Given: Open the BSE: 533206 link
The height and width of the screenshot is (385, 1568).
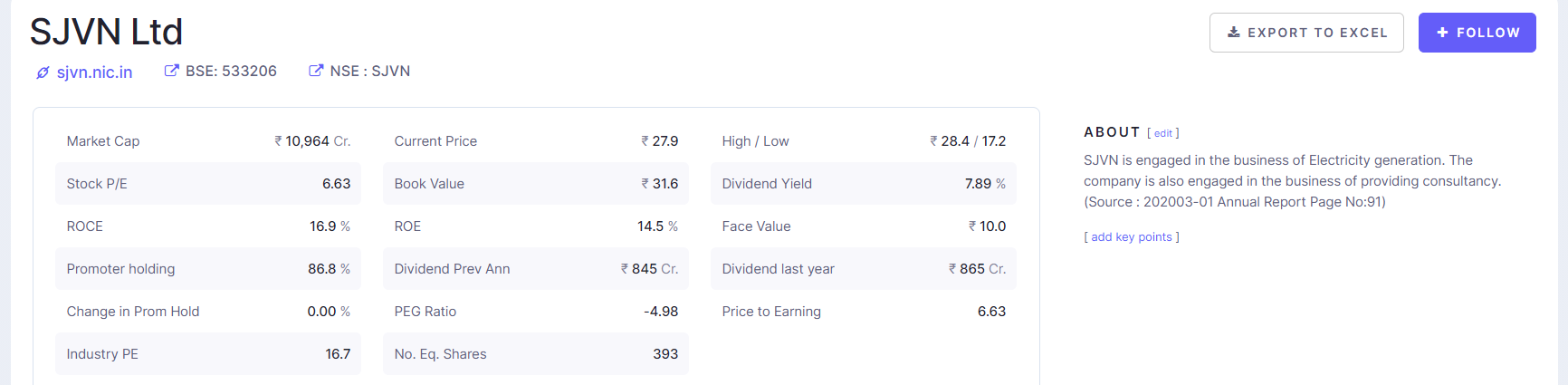Looking at the screenshot, I should coord(231,71).
